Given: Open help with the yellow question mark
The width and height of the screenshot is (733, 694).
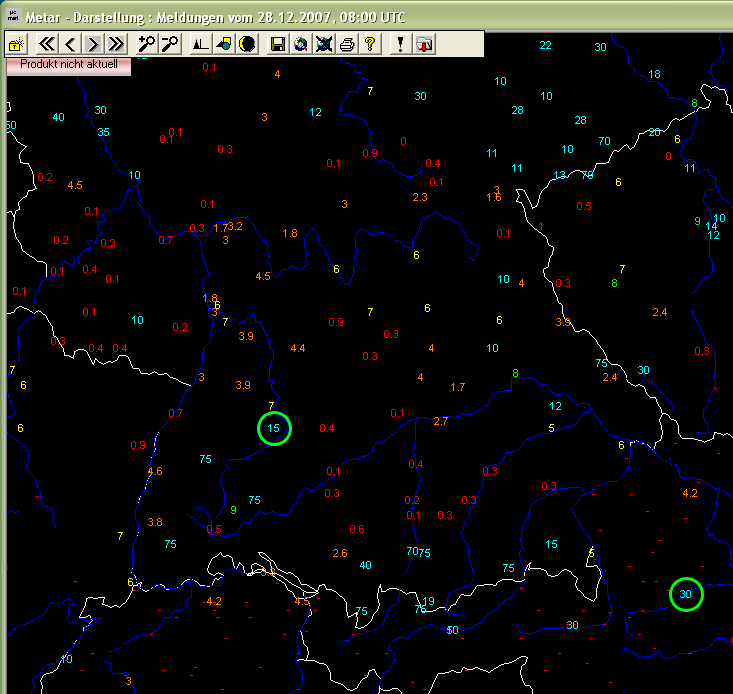Looking at the screenshot, I should click(369, 44).
